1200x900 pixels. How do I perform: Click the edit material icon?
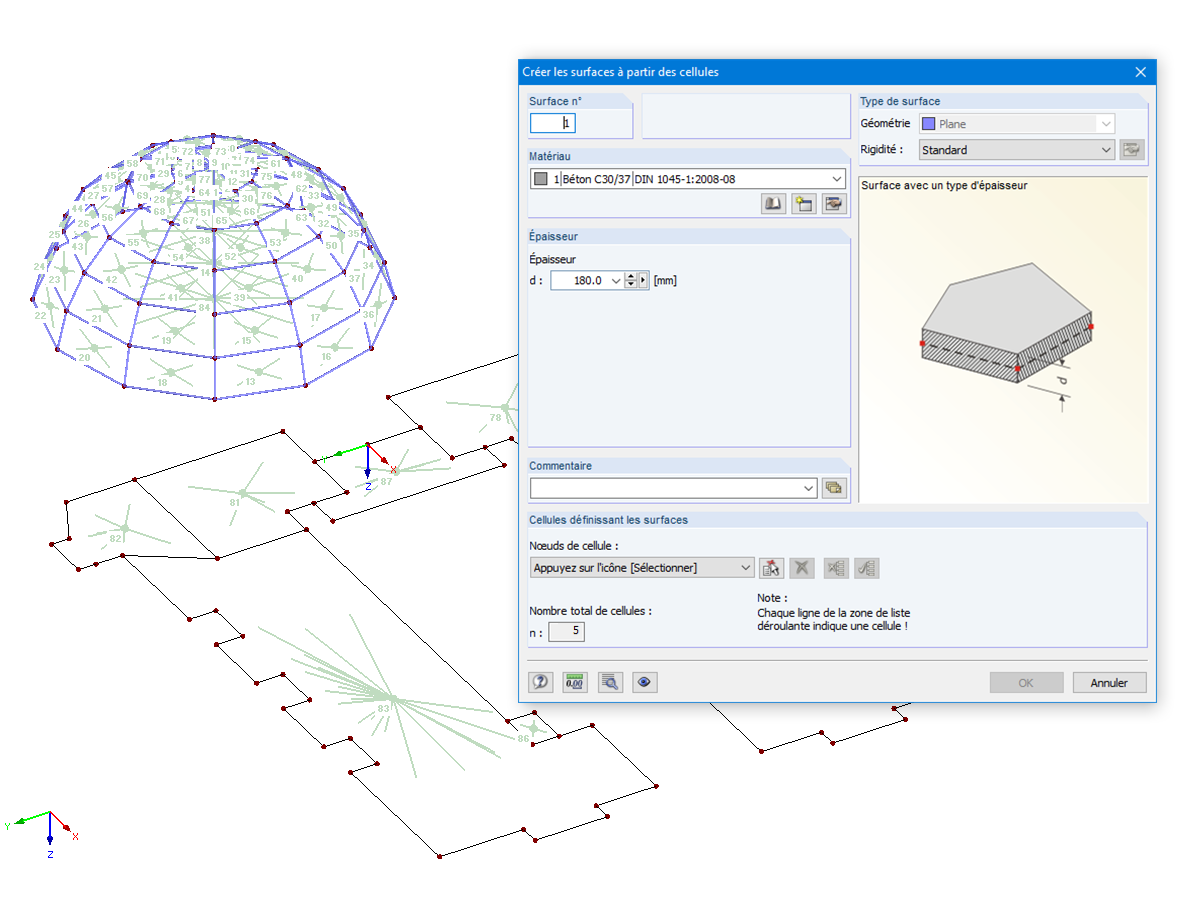coord(833,204)
